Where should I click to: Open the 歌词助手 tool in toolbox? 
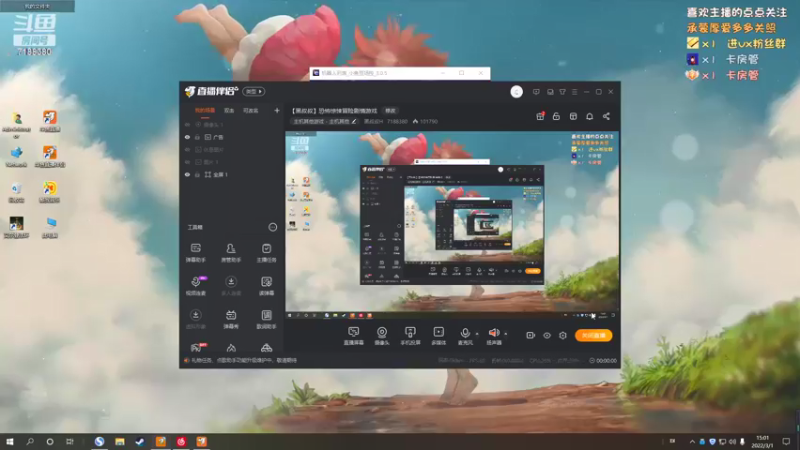point(266,319)
